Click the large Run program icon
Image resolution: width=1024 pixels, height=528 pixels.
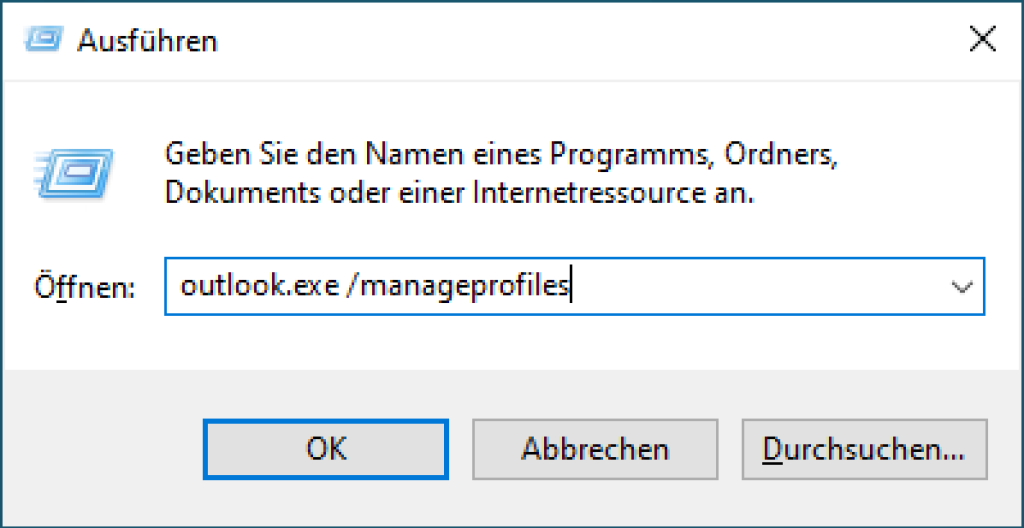tap(72, 173)
